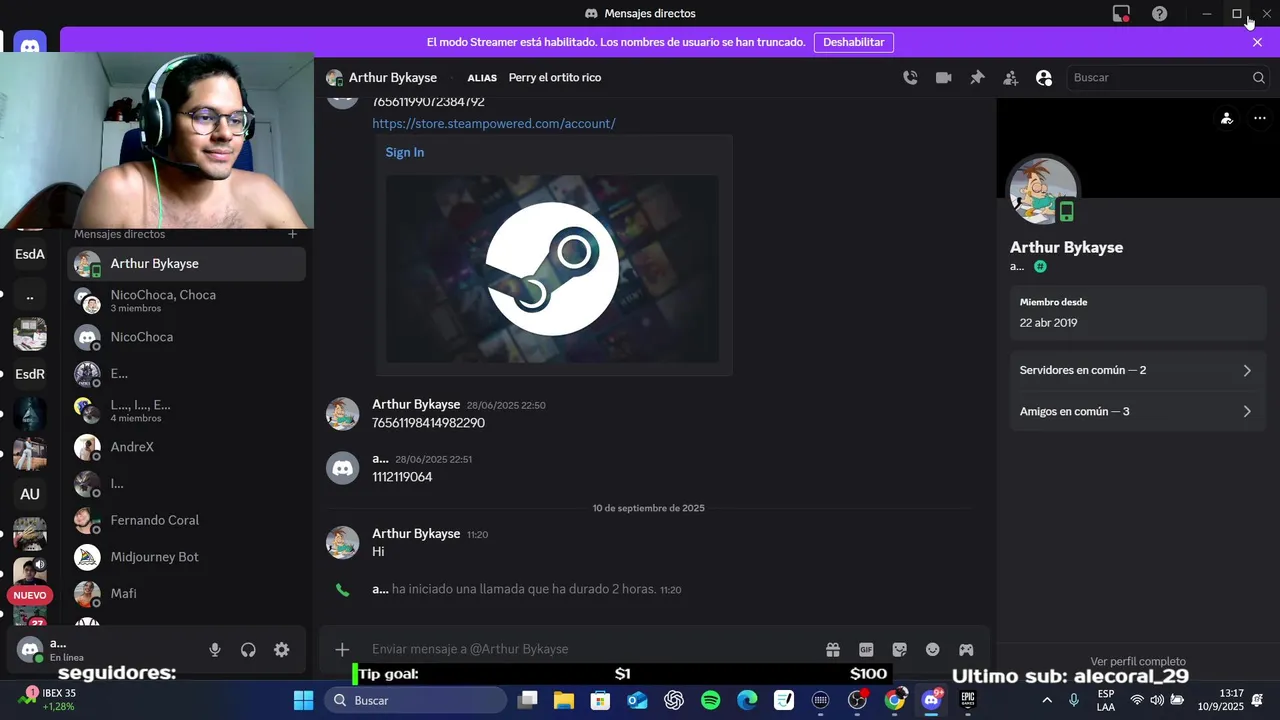1280x720 pixels.
Task: Click the message 1112119064
Action: 402,477
